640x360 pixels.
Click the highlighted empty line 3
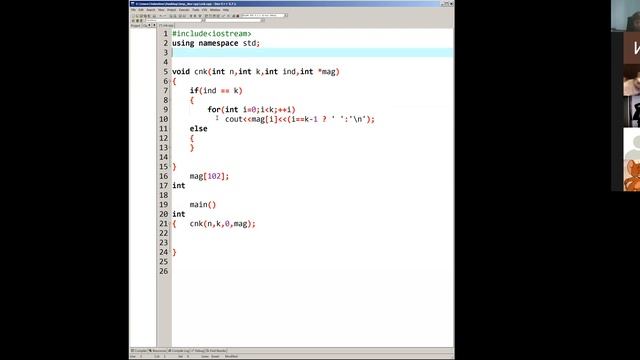(312, 52)
